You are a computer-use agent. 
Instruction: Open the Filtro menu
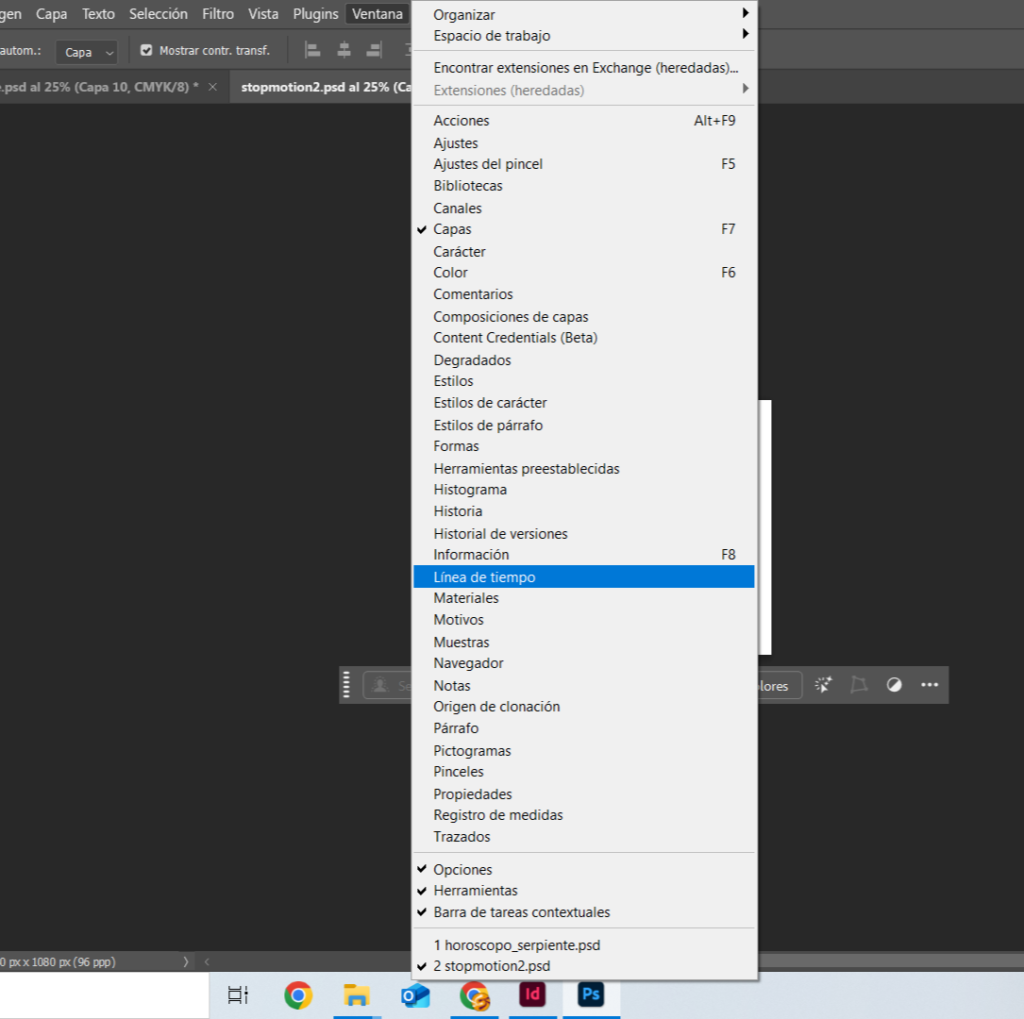pyautogui.click(x=217, y=14)
